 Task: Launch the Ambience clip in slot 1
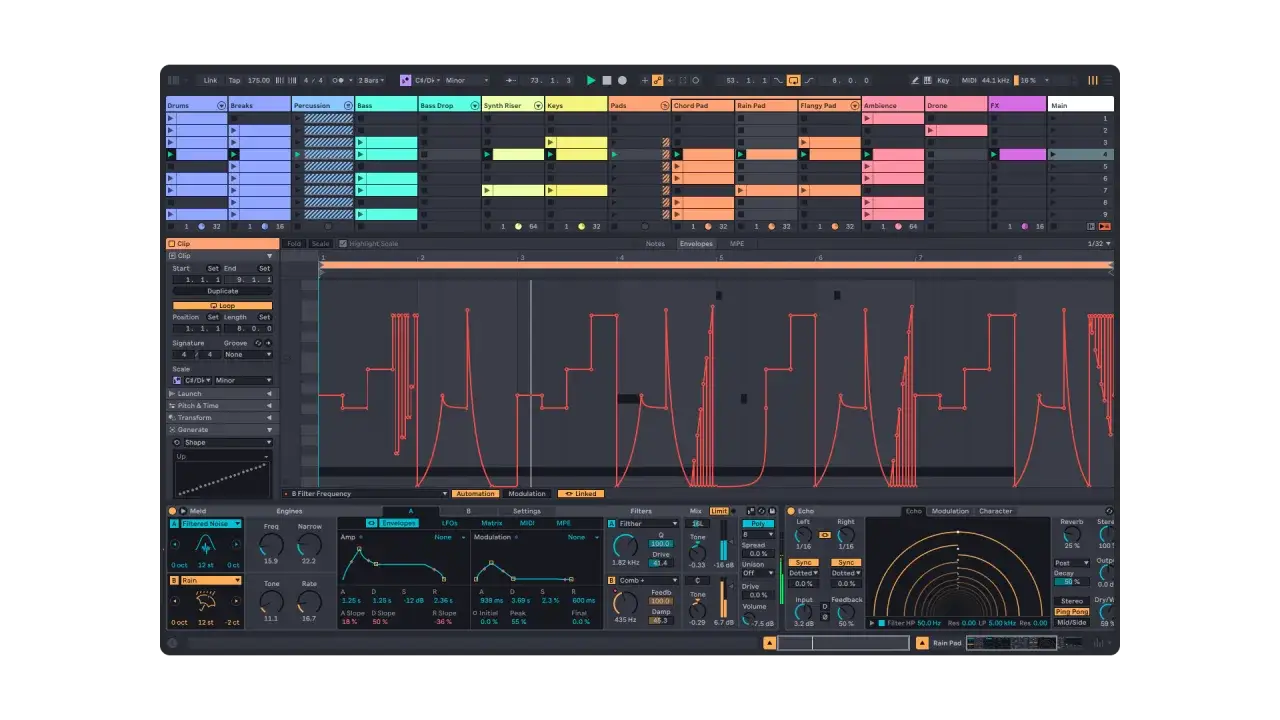(x=868, y=118)
